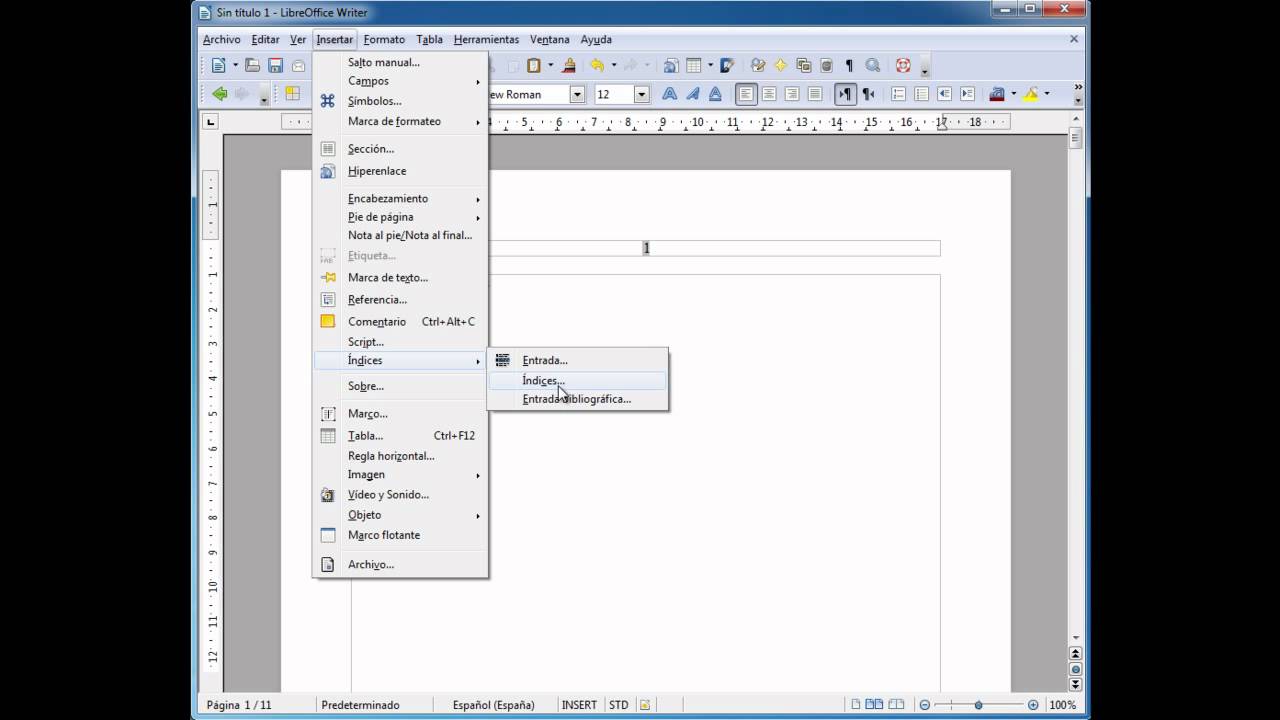Viewport: 1280px width, 720px height.
Task: Click the paste clipboard icon
Action: click(534, 66)
